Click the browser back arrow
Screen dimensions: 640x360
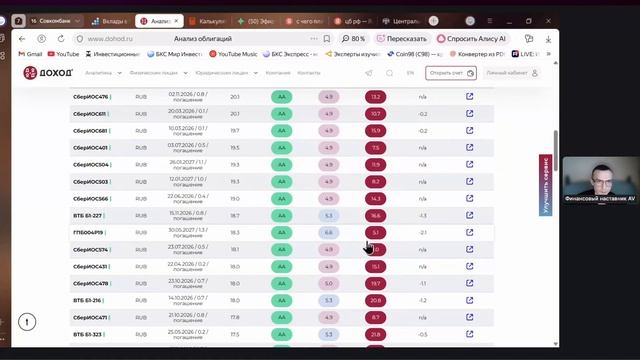click(22, 39)
